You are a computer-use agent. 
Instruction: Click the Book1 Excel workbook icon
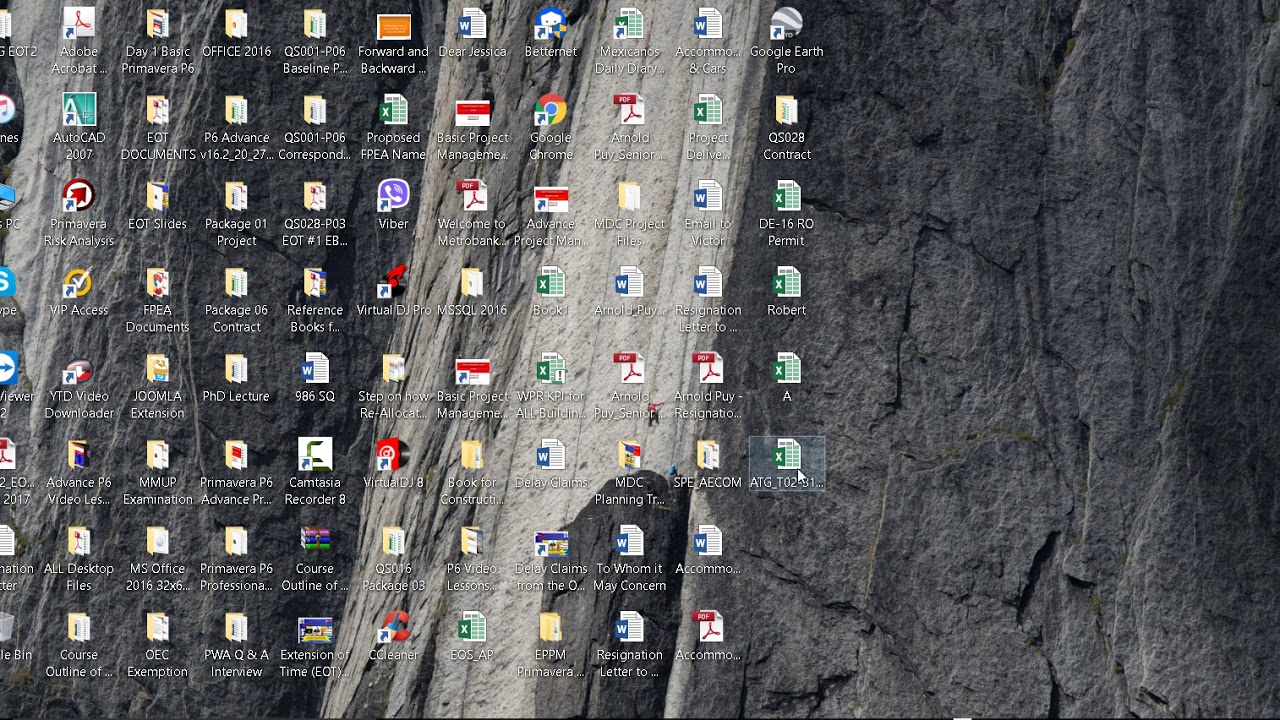click(551, 282)
